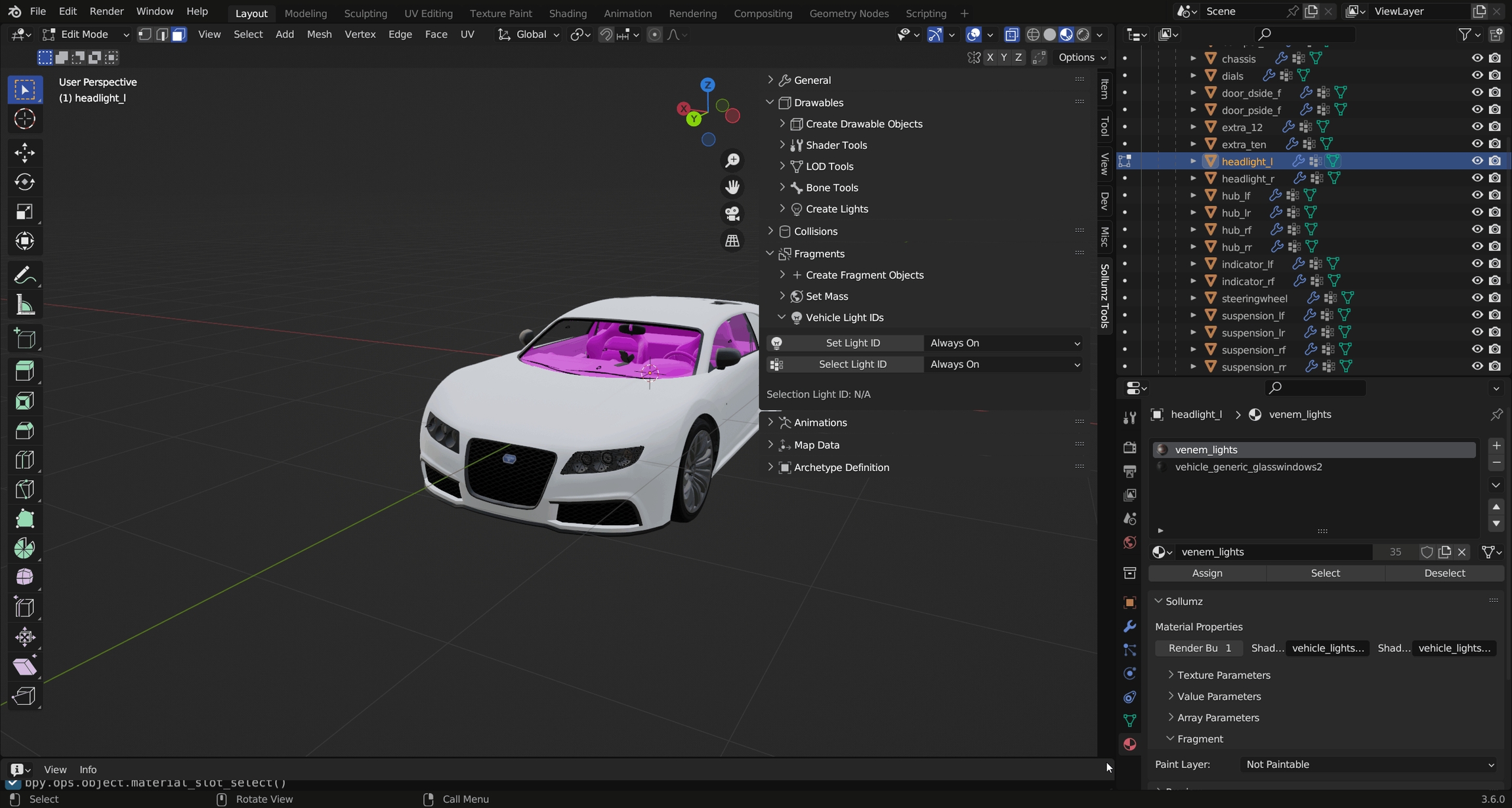Hide the chassis object in viewport
The image size is (1512, 808).
1477,58
